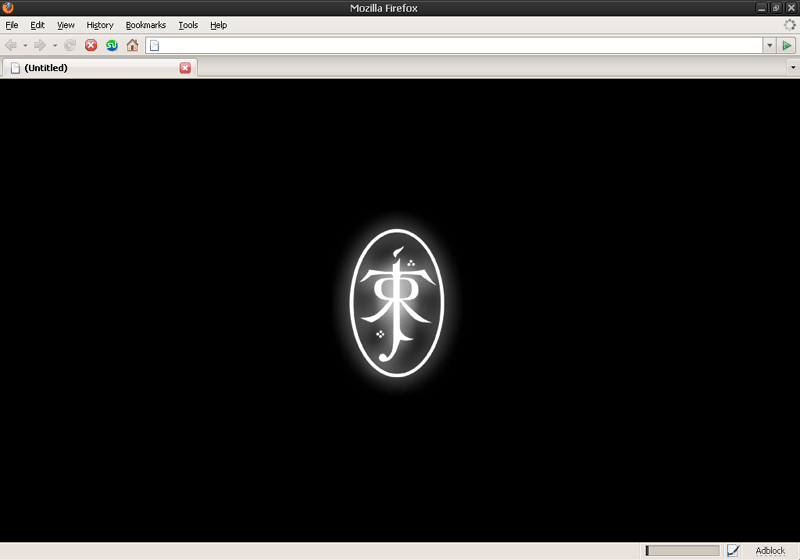
Task: Select the (Untitled) tab
Action: point(98,68)
